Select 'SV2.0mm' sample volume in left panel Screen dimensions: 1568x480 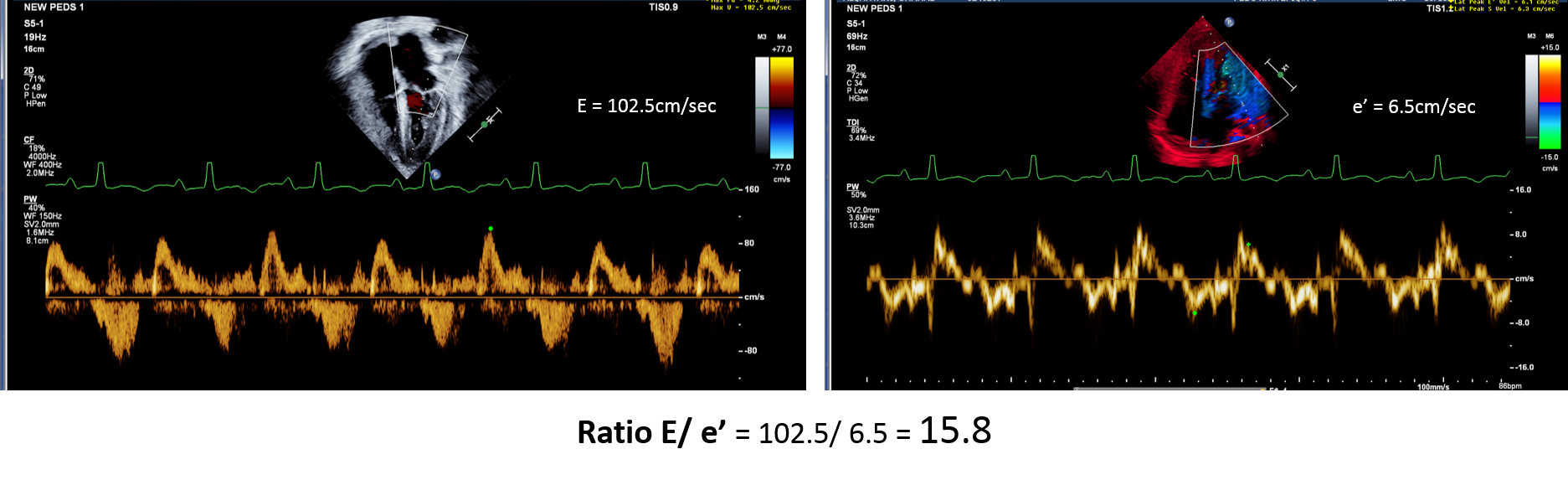point(41,225)
